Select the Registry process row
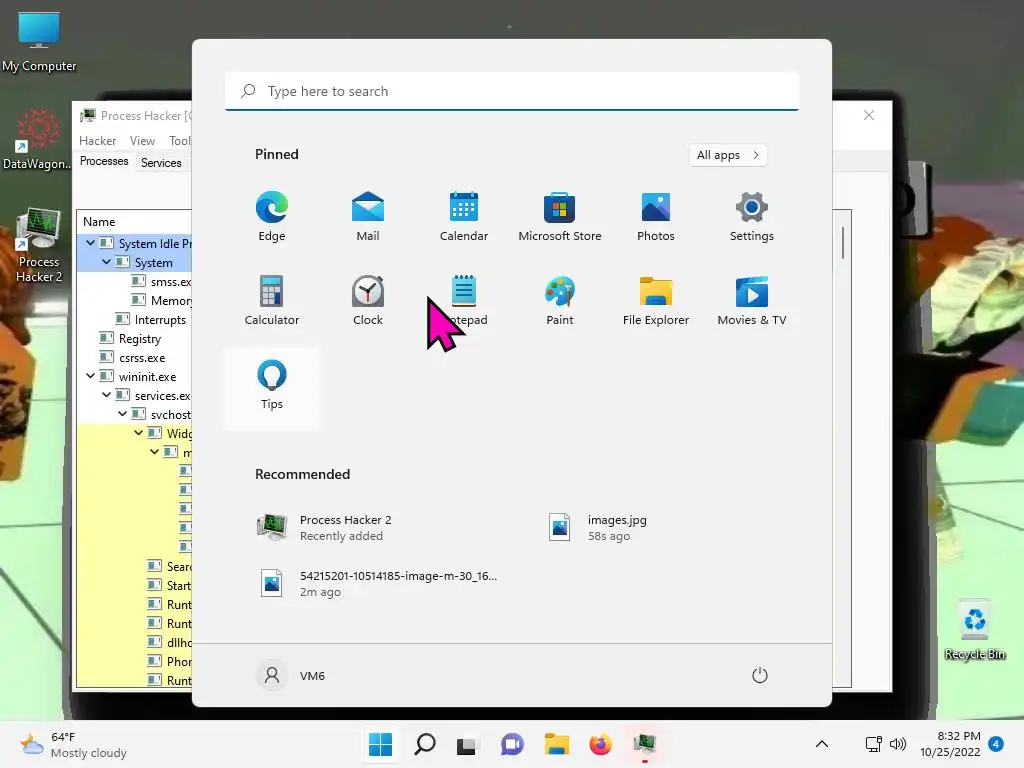This screenshot has height=768, width=1024. pos(135,338)
